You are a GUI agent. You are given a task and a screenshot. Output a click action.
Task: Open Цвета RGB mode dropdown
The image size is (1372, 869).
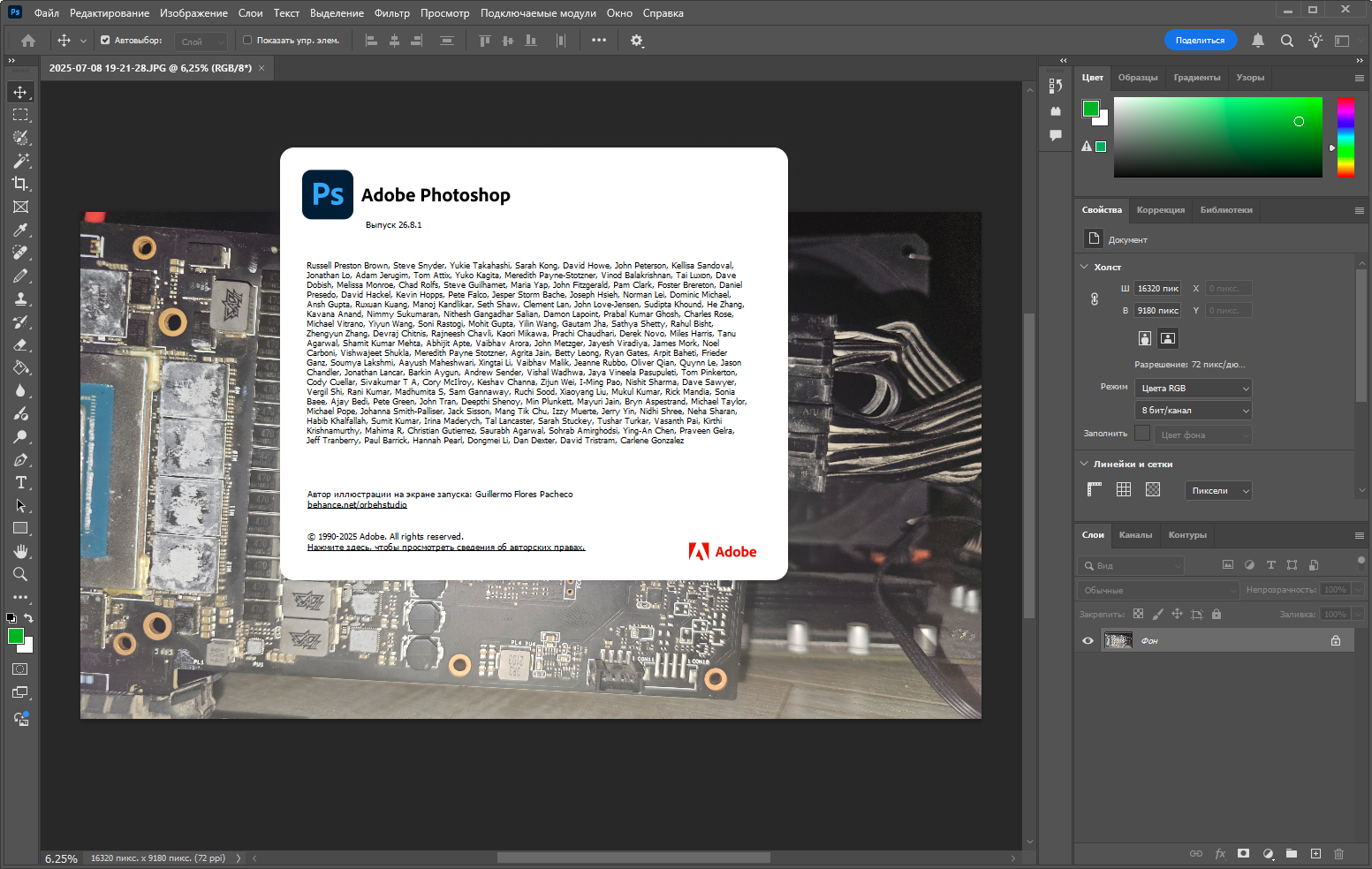[x=1194, y=388]
